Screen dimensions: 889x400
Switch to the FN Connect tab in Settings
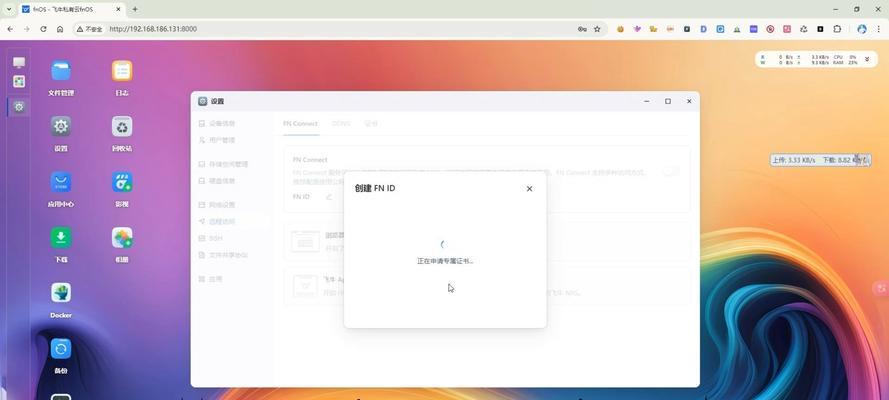(300, 124)
